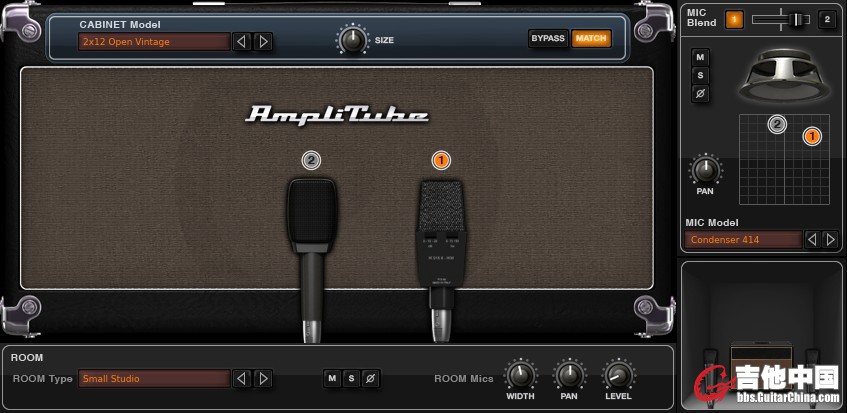Click the cabinet SIZE knob
The height and width of the screenshot is (413, 847).
[353, 40]
